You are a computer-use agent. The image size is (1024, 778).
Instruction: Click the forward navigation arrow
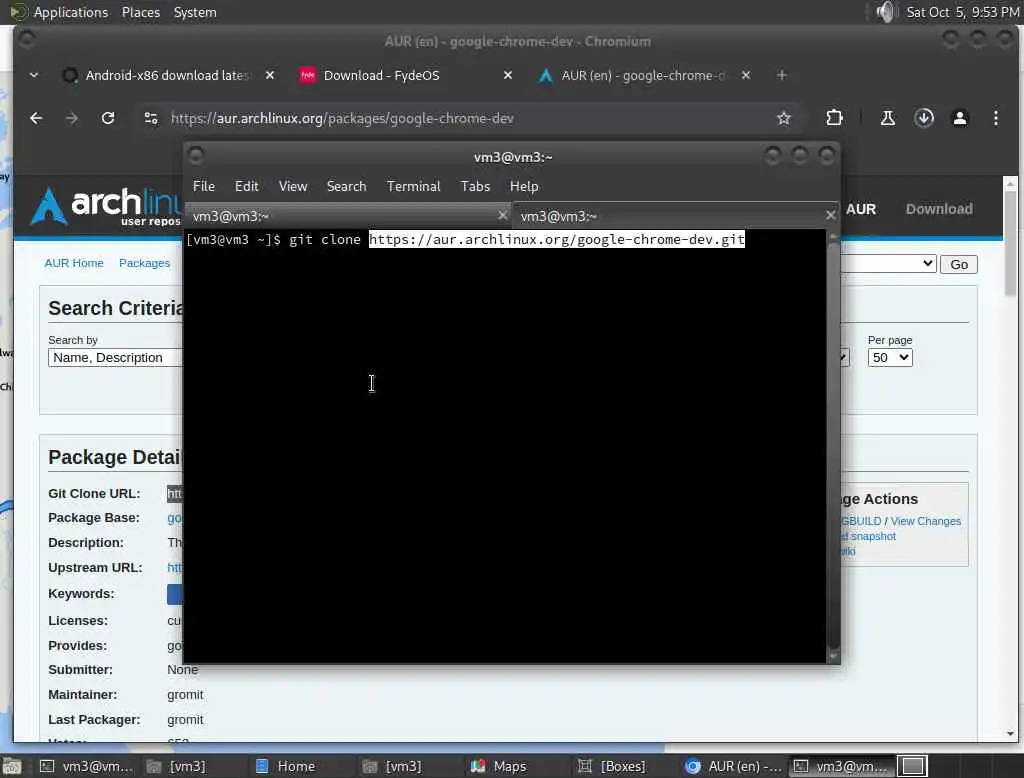tap(72, 118)
